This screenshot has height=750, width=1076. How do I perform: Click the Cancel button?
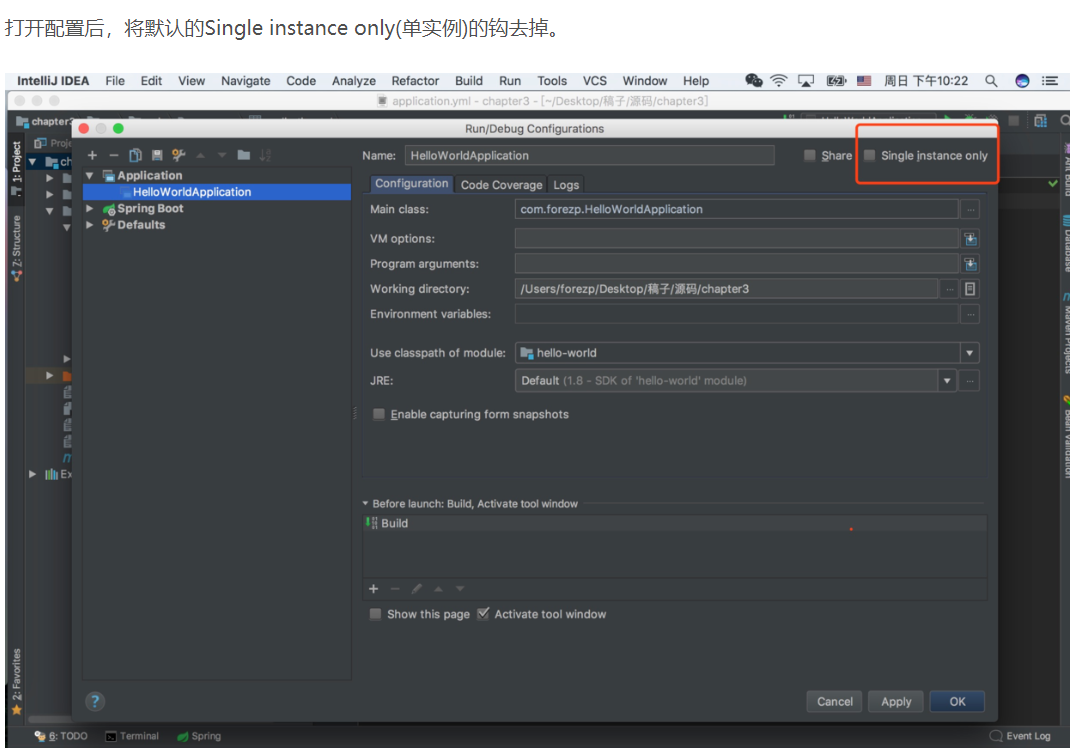point(834,701)
